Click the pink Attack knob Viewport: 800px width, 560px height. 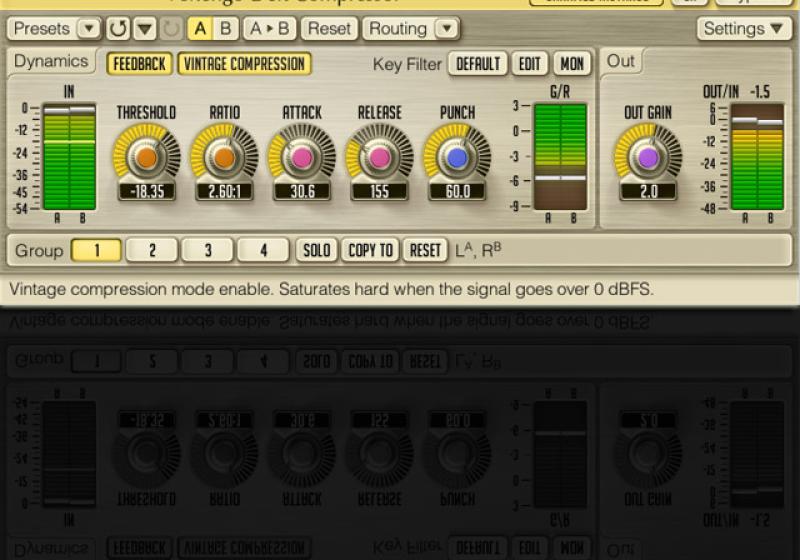301,157
